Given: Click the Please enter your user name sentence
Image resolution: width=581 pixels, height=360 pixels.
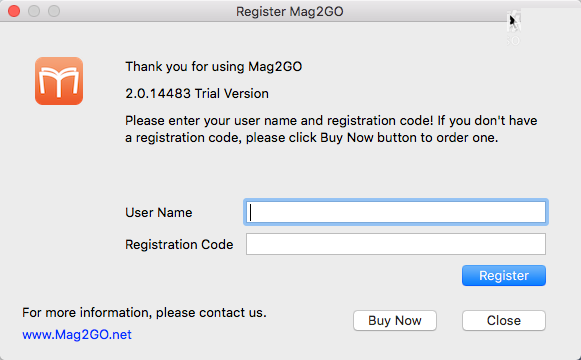Looking at the screenshot, I should [331, 121].
